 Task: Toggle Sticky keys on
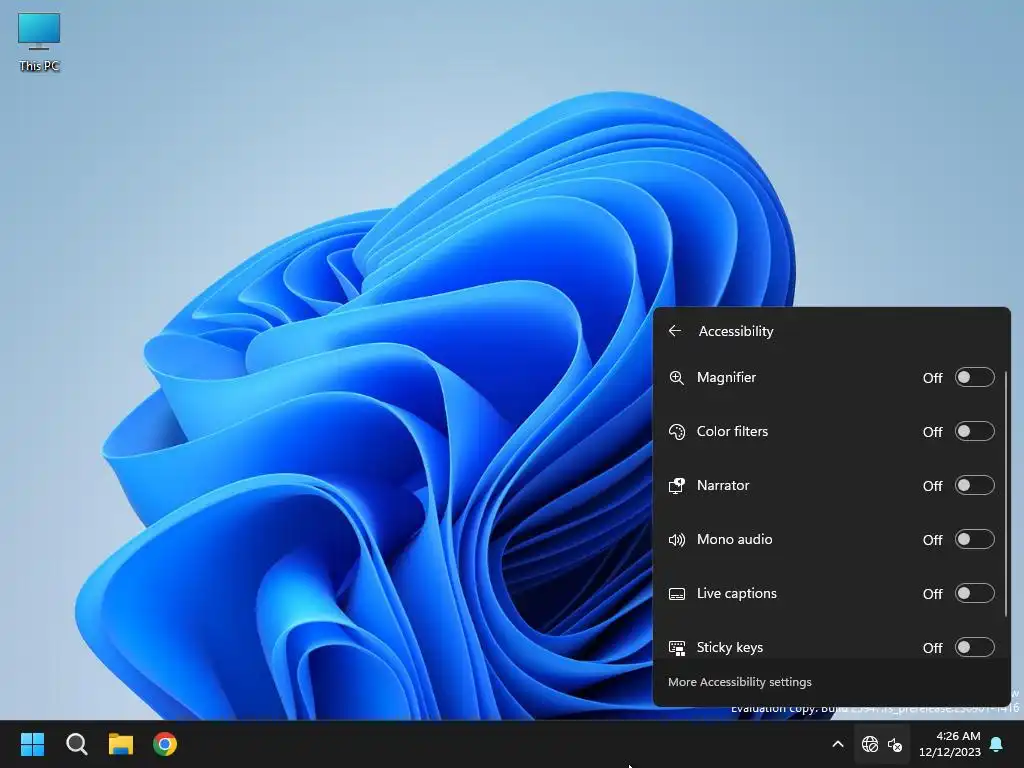[974, 647]
